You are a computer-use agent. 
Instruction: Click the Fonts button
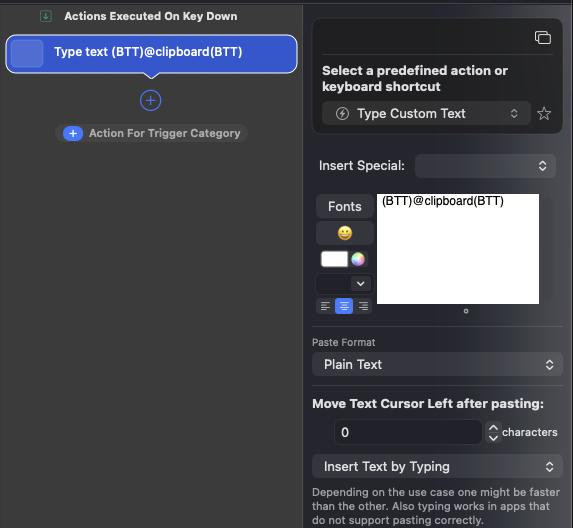tap(345, 206)
